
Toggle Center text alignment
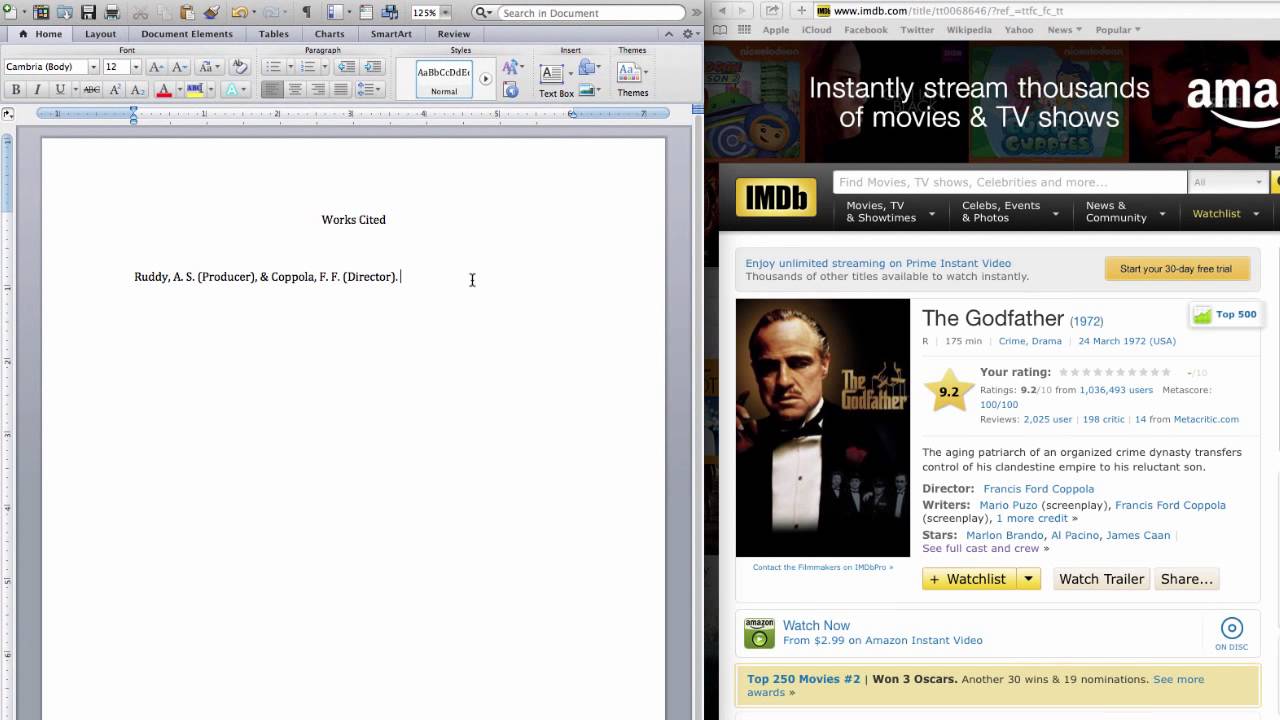click(295, 90)
